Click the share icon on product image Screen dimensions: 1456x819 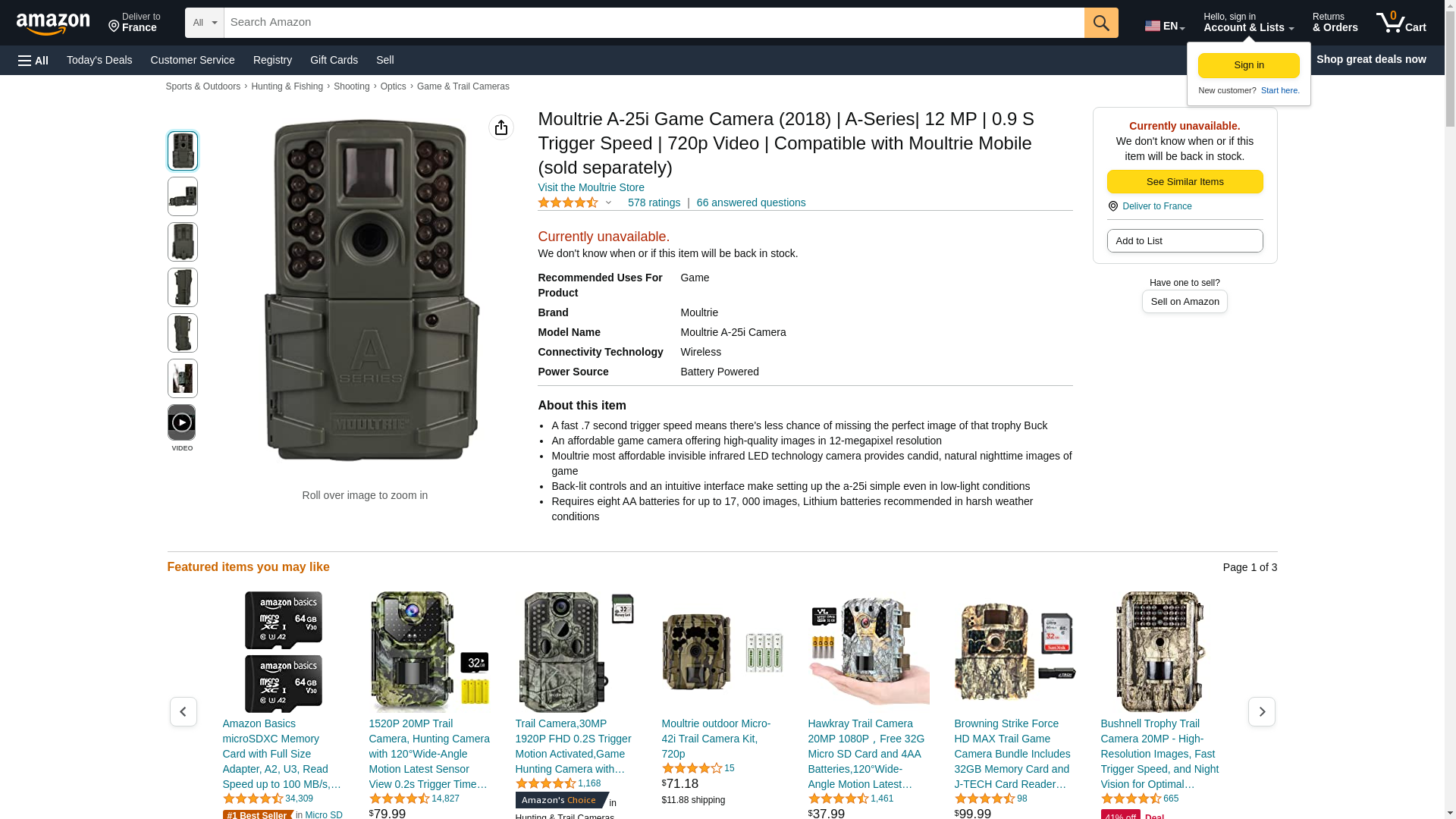[501, 127]
